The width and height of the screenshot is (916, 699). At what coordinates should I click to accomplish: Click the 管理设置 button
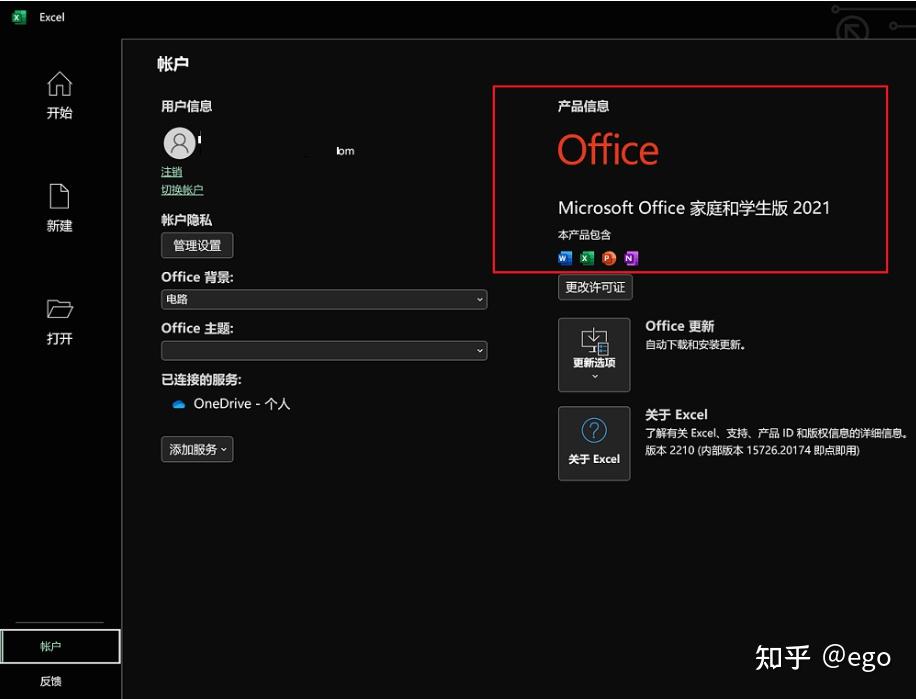(x=197, y=245)
